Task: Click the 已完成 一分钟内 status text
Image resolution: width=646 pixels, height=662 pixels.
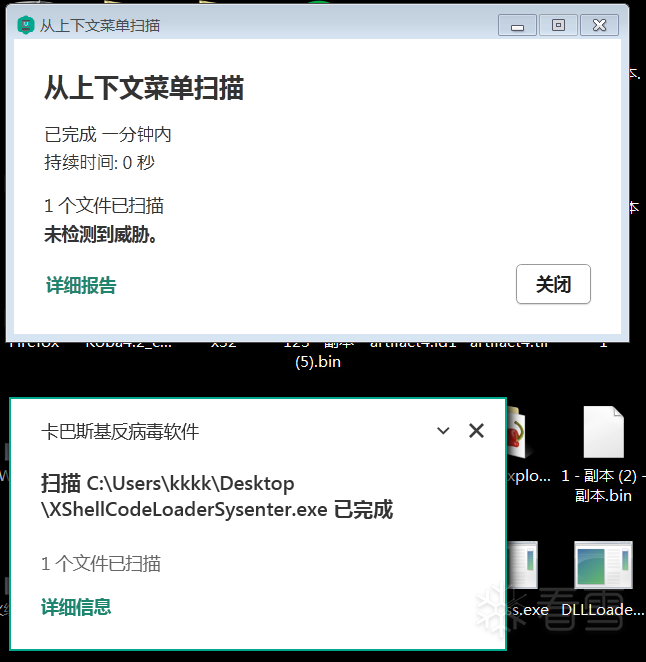Action: pyautogui.click(x=108, y=135)
